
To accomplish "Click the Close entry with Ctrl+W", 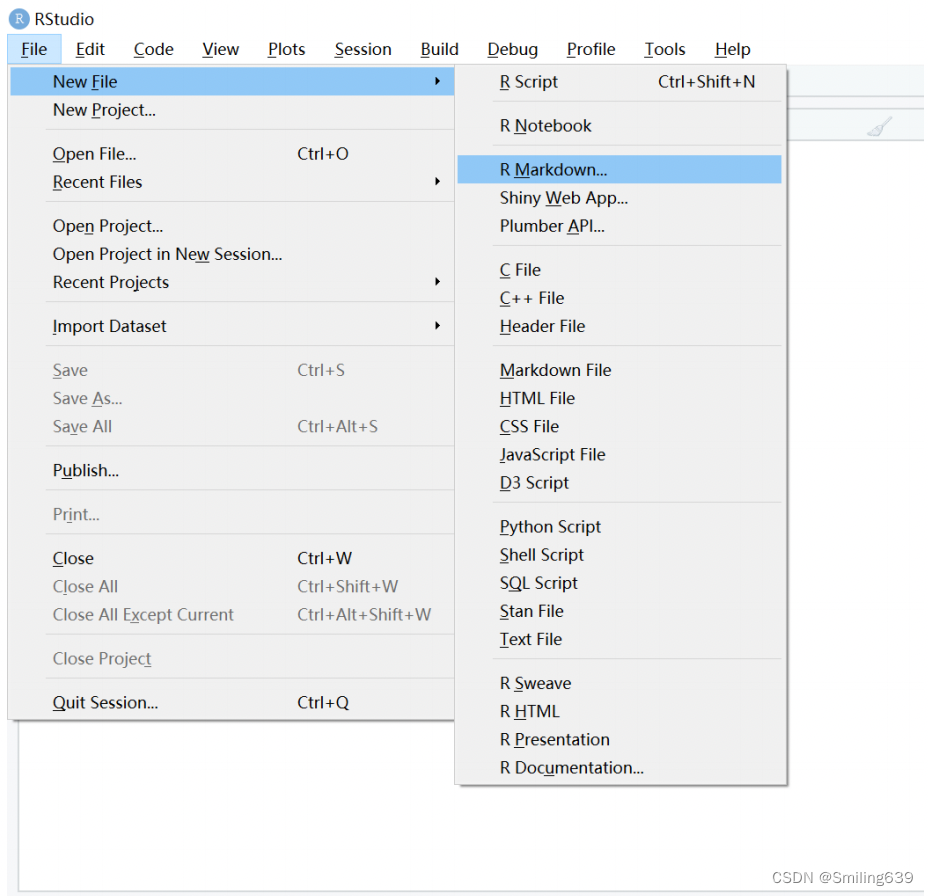I will (x=232, y=558).
